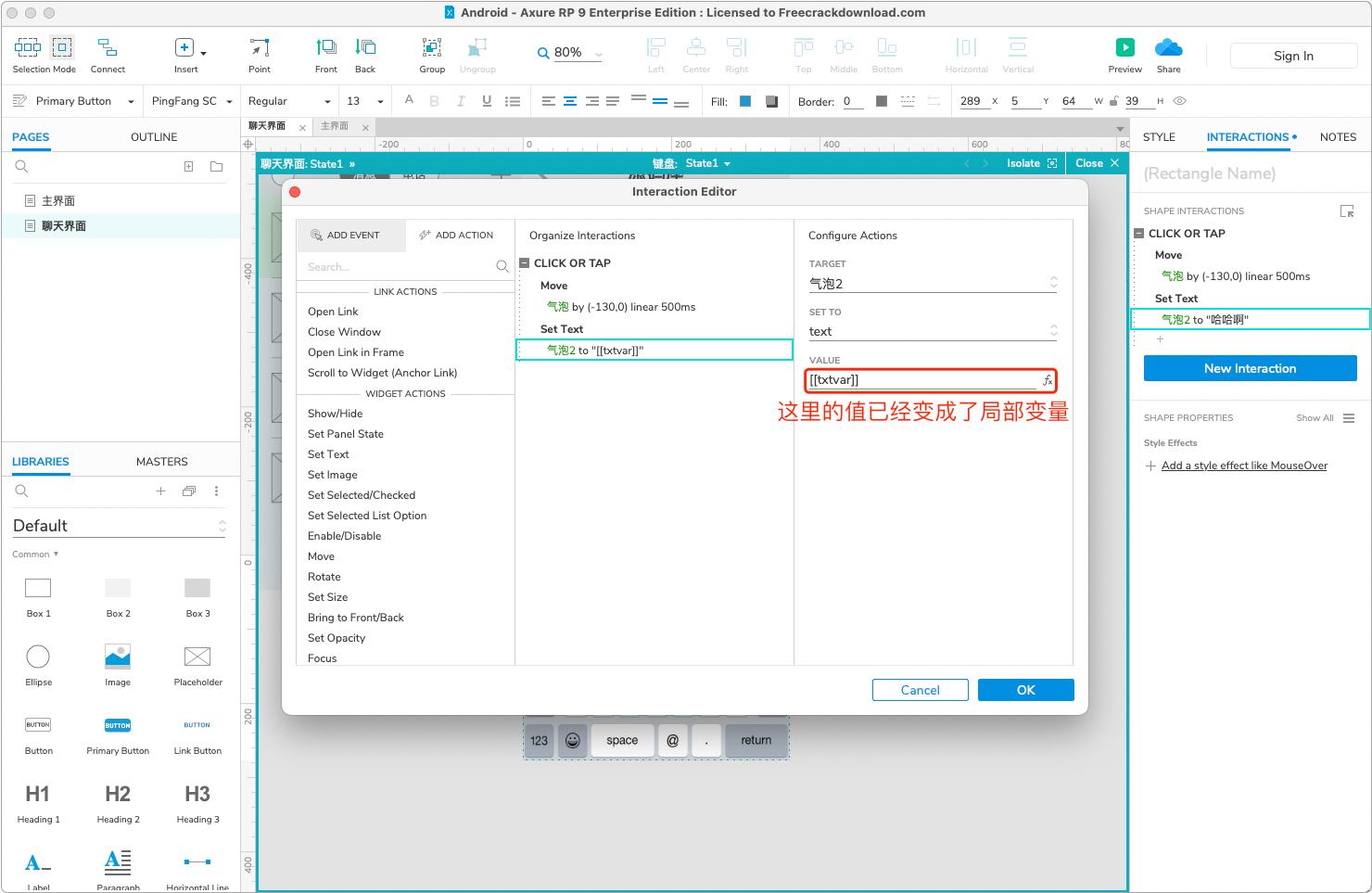Switch to the NOTES tab
1372x893 pixels.
coord(1338,137)
